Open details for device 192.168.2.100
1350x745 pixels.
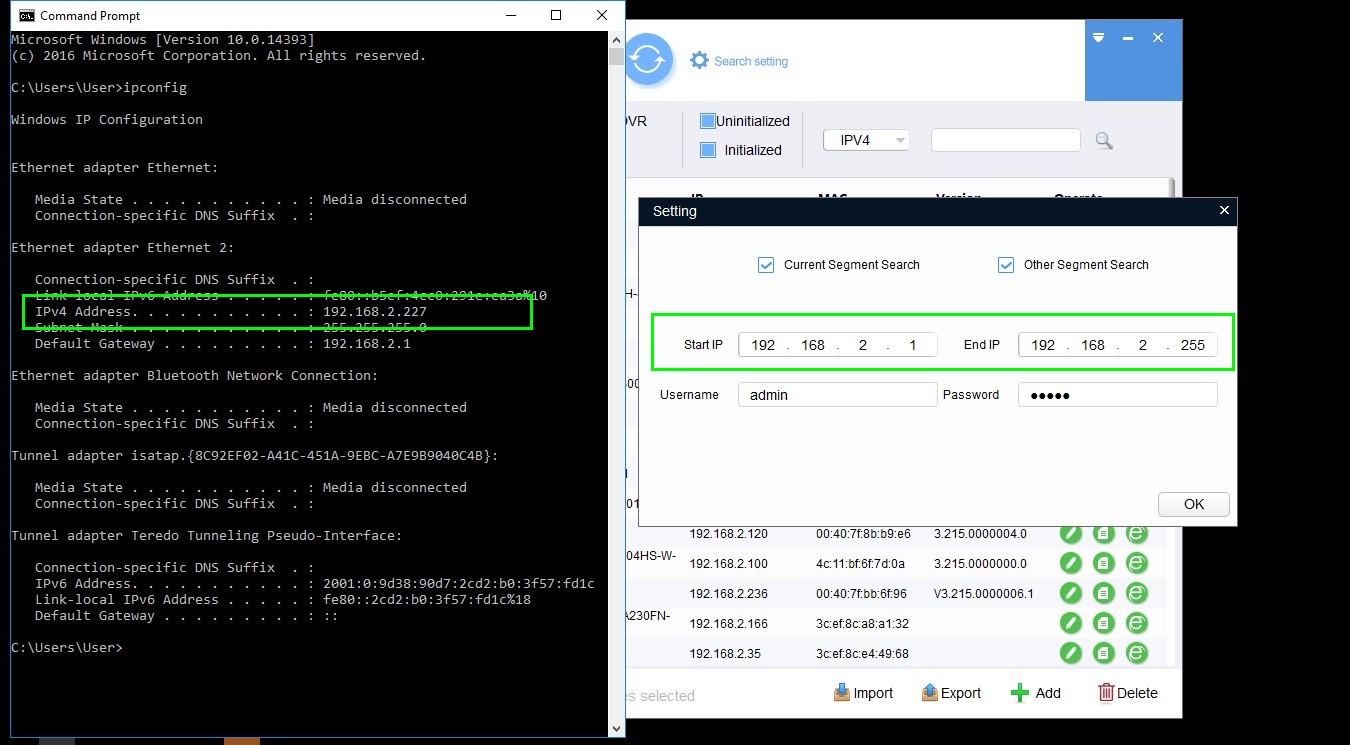(1104, 563)
